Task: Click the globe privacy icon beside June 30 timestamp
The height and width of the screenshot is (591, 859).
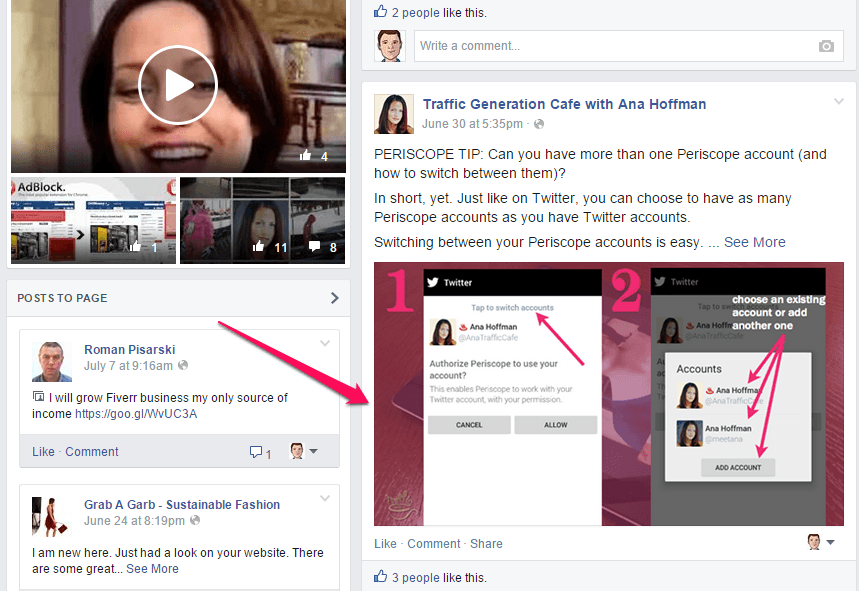Action: [539, 124]
